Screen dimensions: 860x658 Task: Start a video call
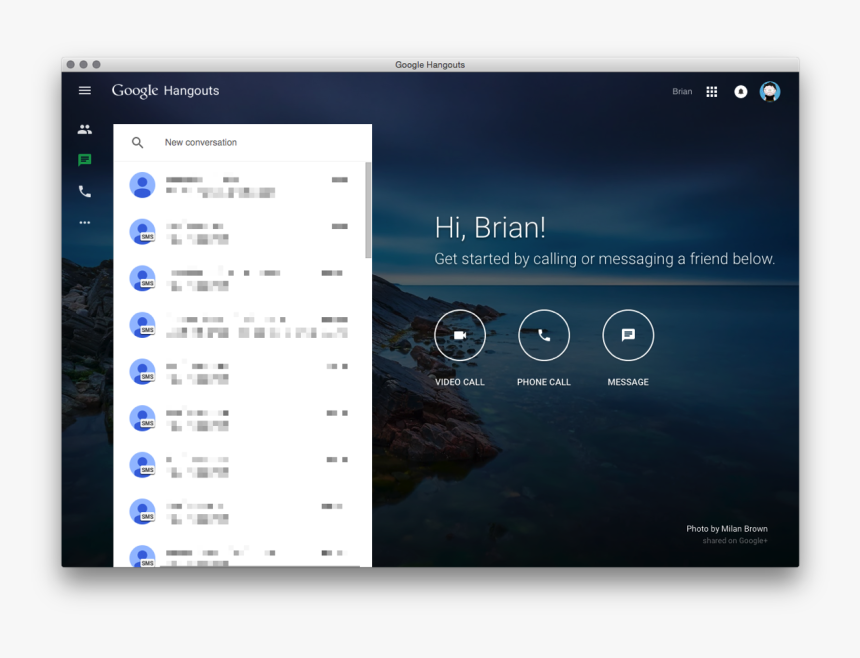460,336
